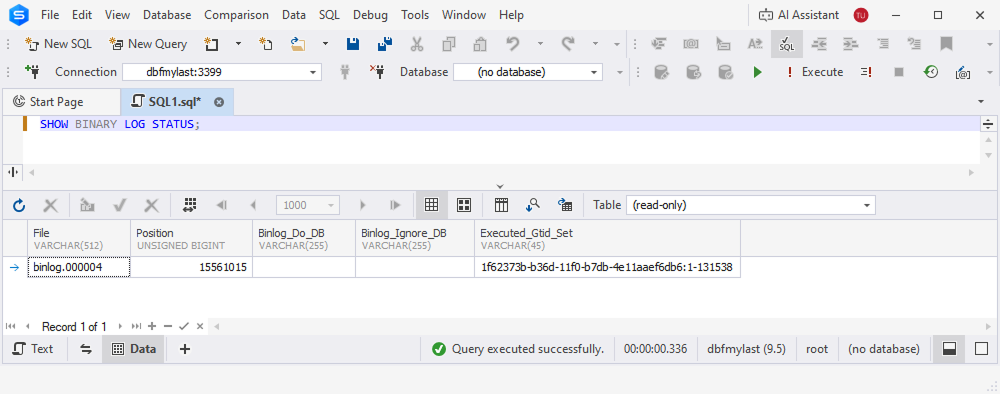
Task: Click the New SQL button
Action: (58, 44)
